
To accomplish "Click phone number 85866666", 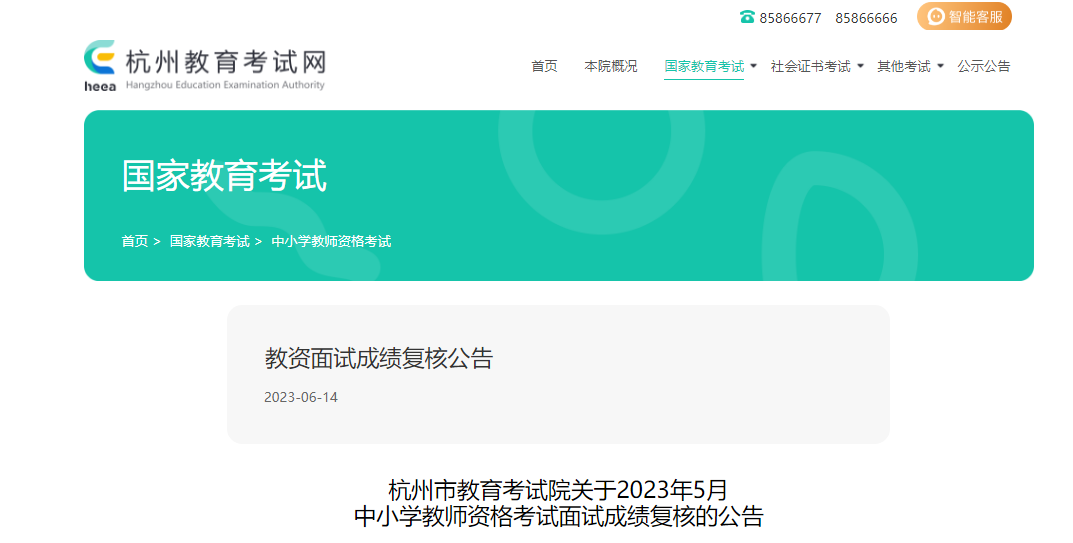I will point(866,18).
